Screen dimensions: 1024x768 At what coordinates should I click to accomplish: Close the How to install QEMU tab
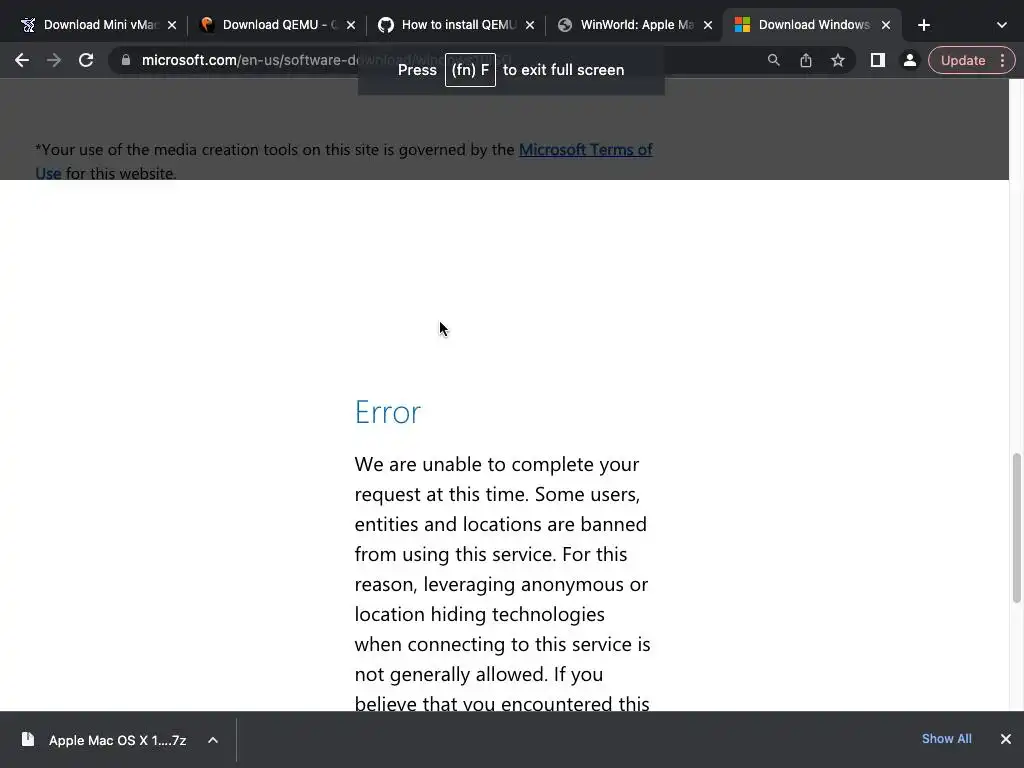click(530, 25)
